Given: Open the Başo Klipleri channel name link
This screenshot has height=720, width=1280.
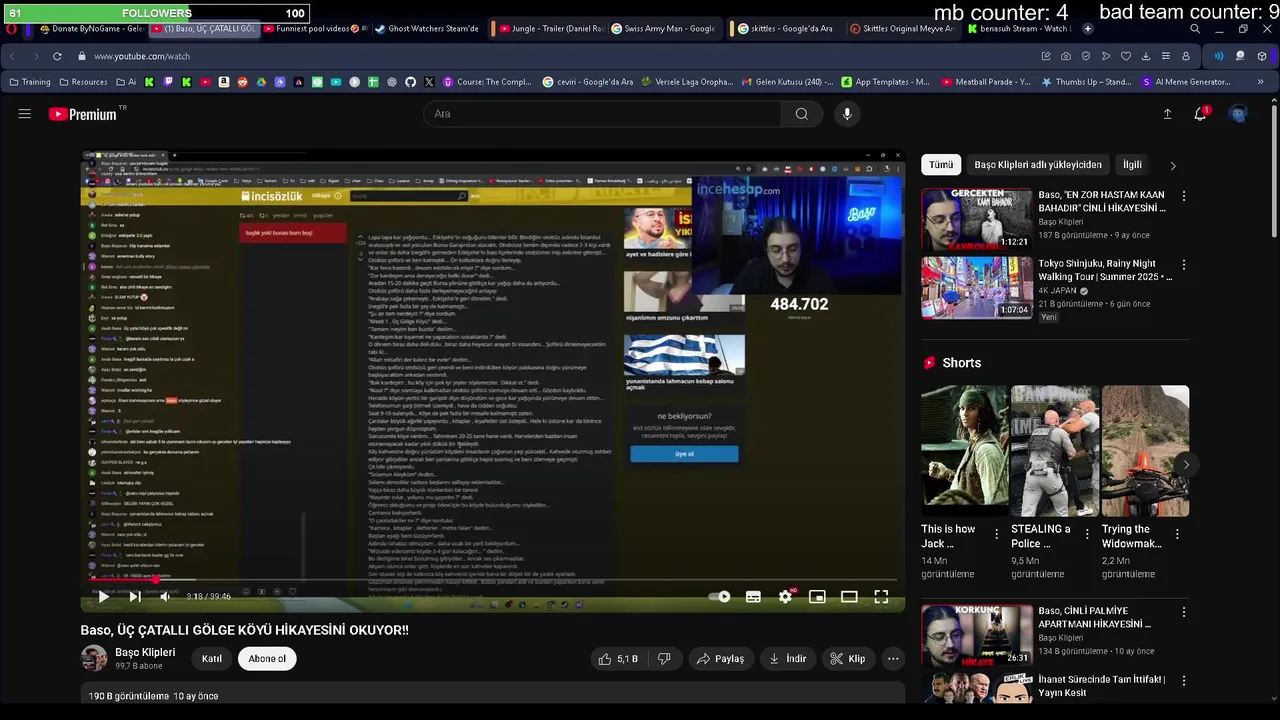Looking at the screenshot, I should 145,653.
